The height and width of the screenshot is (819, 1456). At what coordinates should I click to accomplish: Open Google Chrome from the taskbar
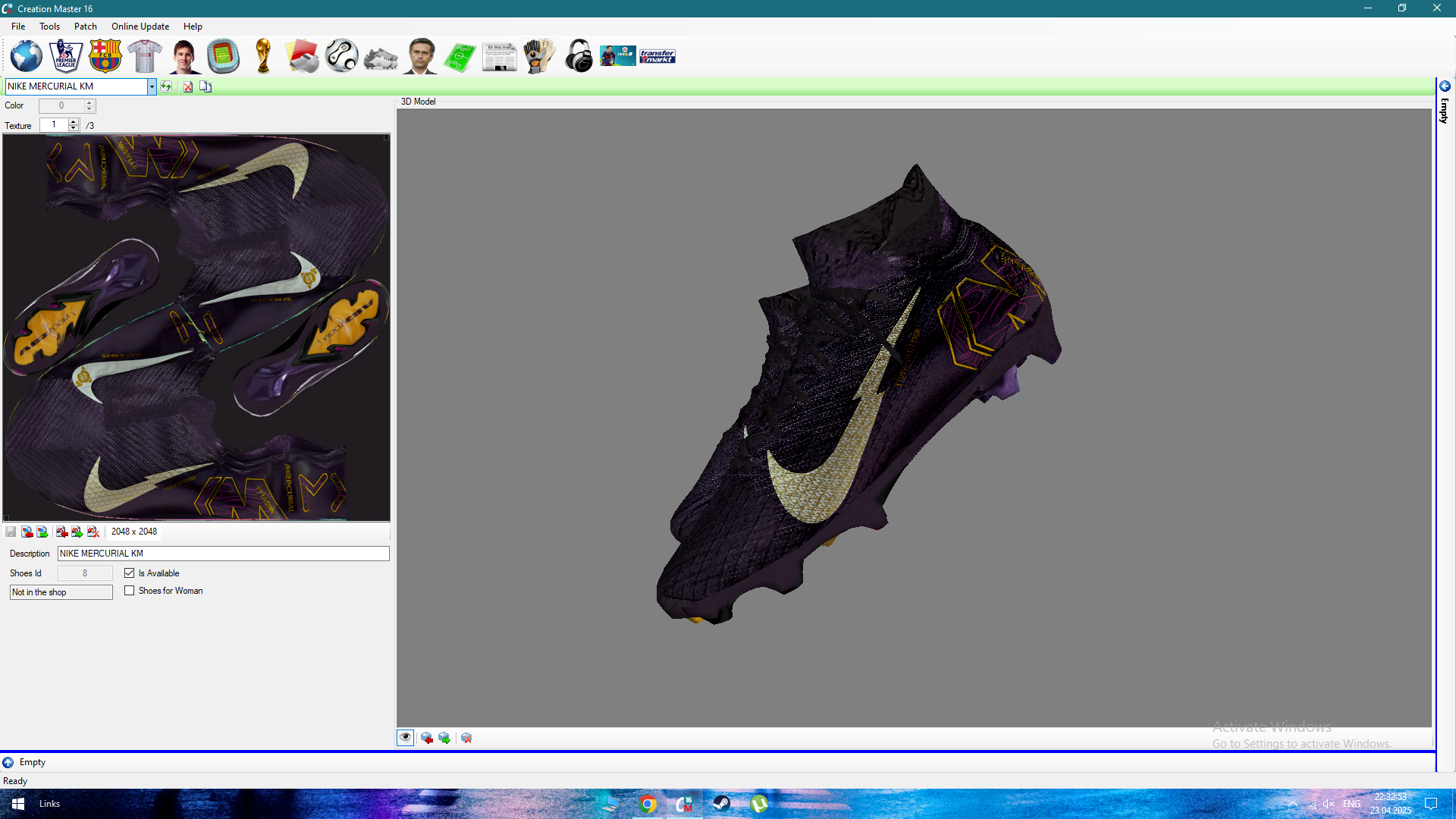648,804
